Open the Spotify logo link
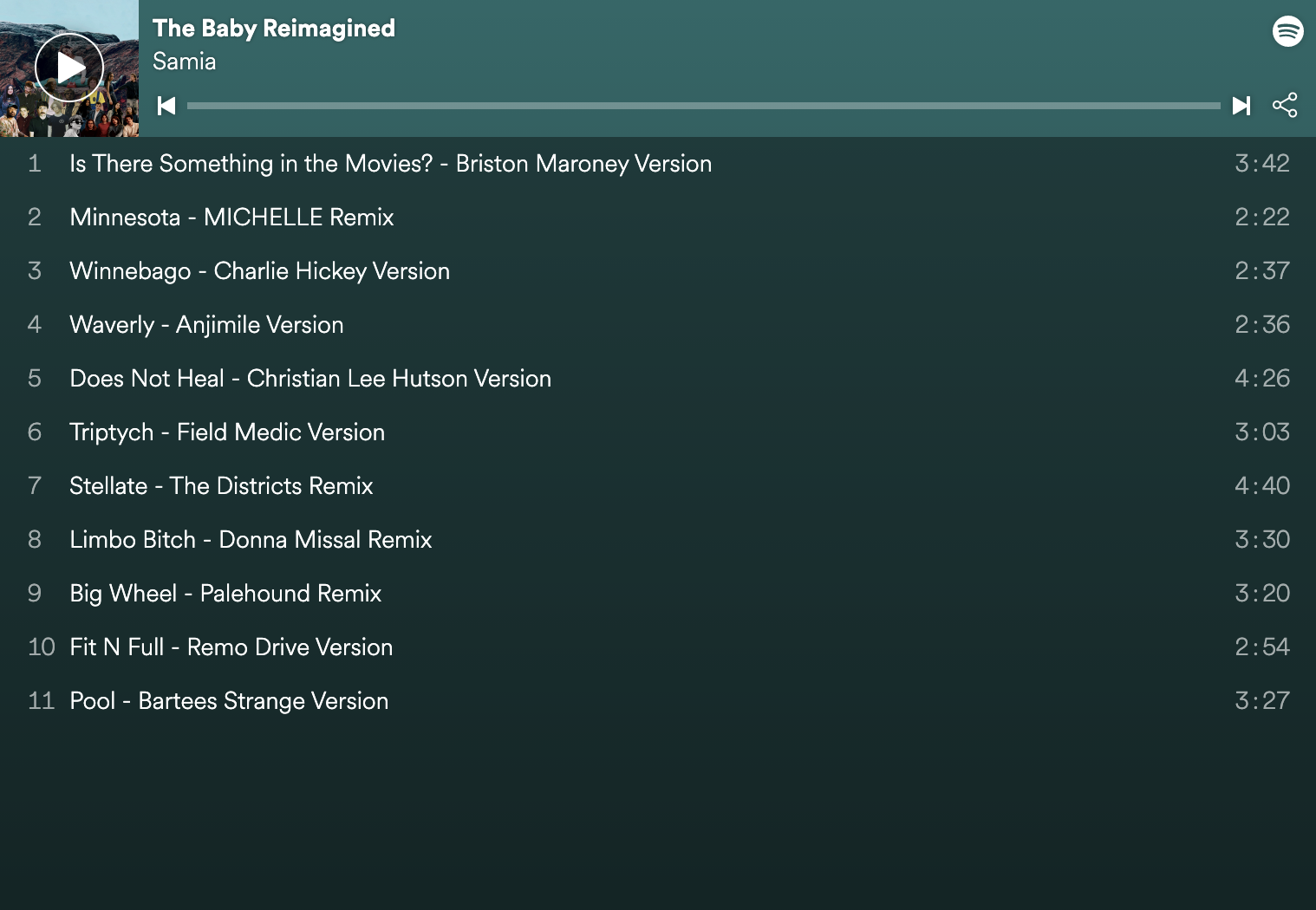Image resolution: width=1316 pixels, height=910 pixels. click(1288, 31)
